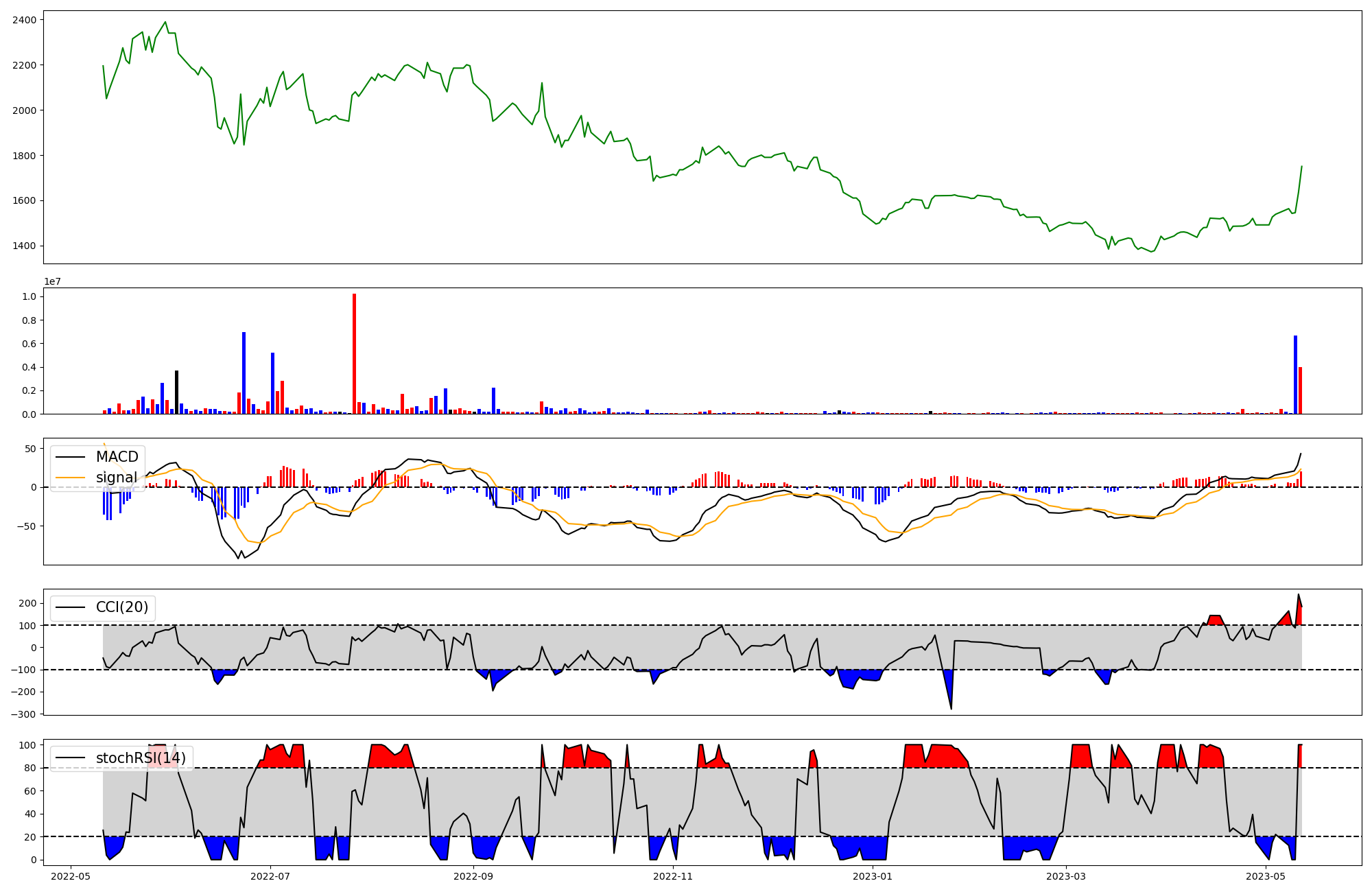
Task: Click the 2023-03 date axis label
Action: (x=1067, y=876)
